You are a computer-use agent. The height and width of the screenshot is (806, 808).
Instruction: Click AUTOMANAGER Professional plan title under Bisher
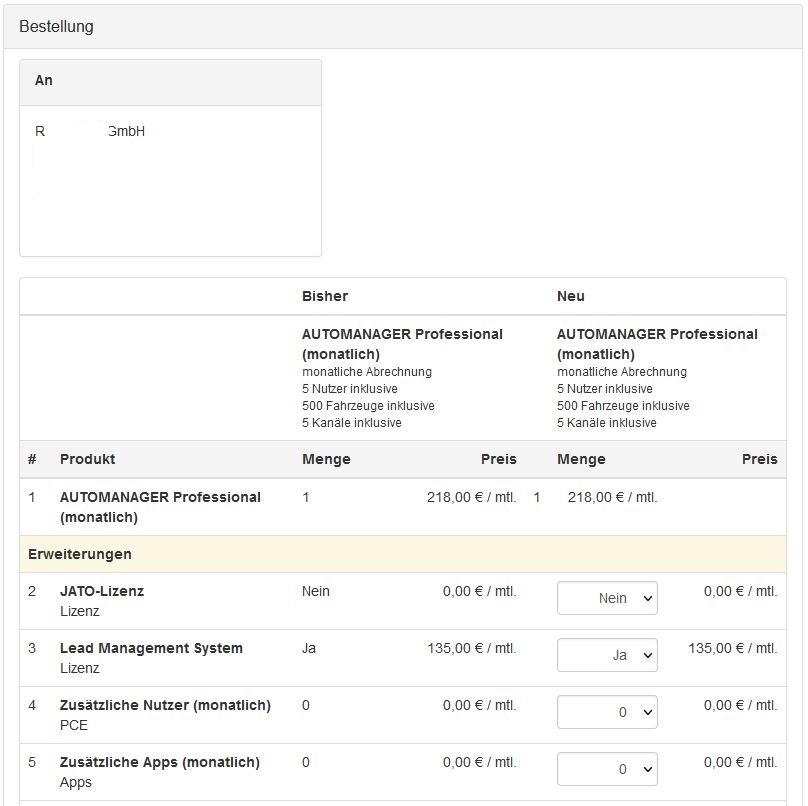click(402, 344)
